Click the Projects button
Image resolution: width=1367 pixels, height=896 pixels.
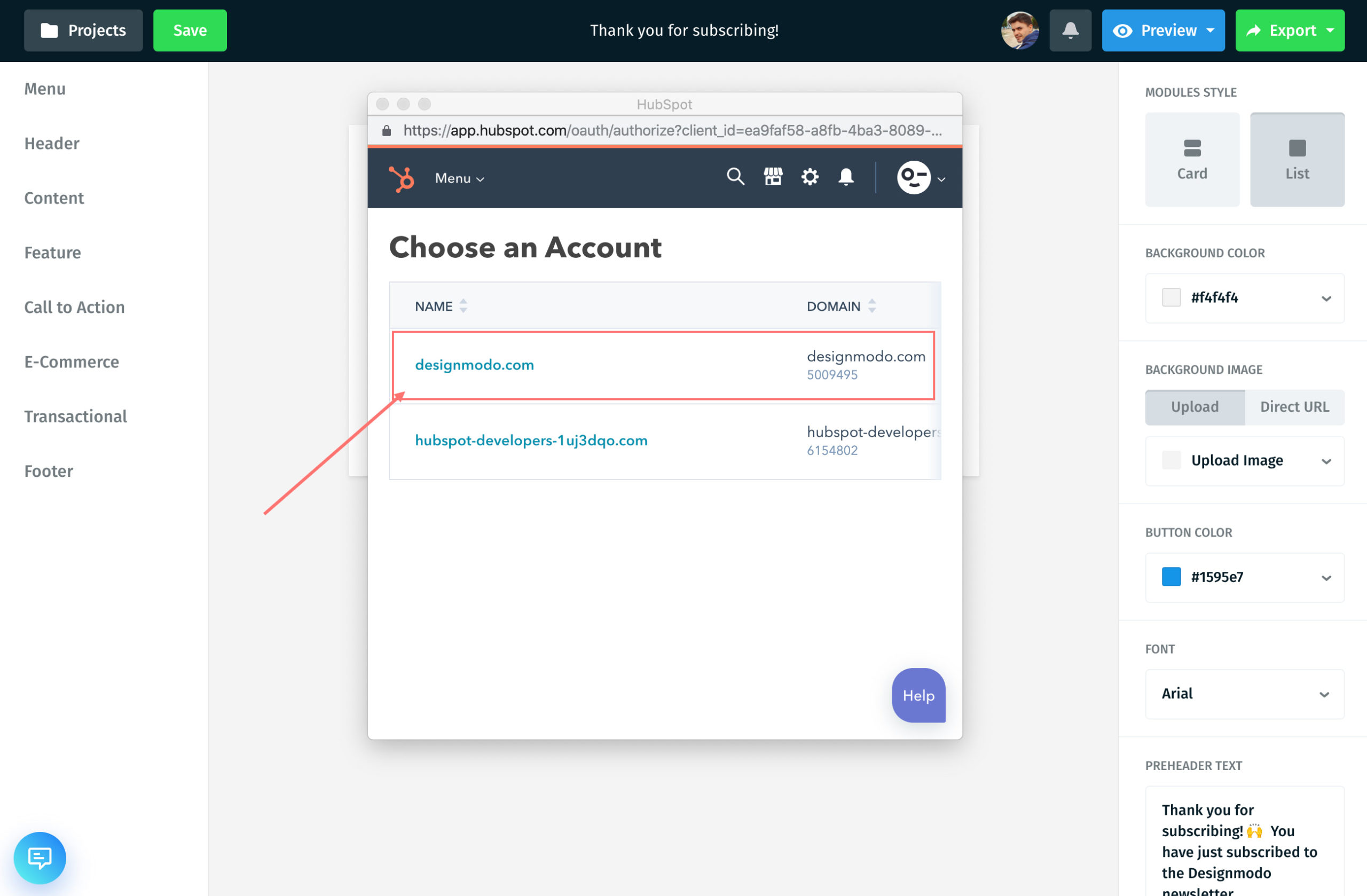(x=83, y=30)
